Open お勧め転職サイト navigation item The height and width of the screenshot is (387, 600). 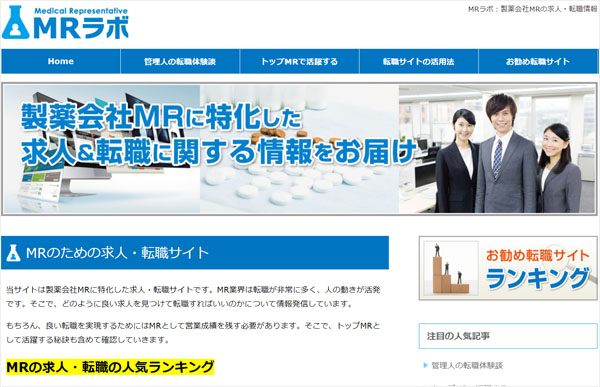[x=538, y=61]
